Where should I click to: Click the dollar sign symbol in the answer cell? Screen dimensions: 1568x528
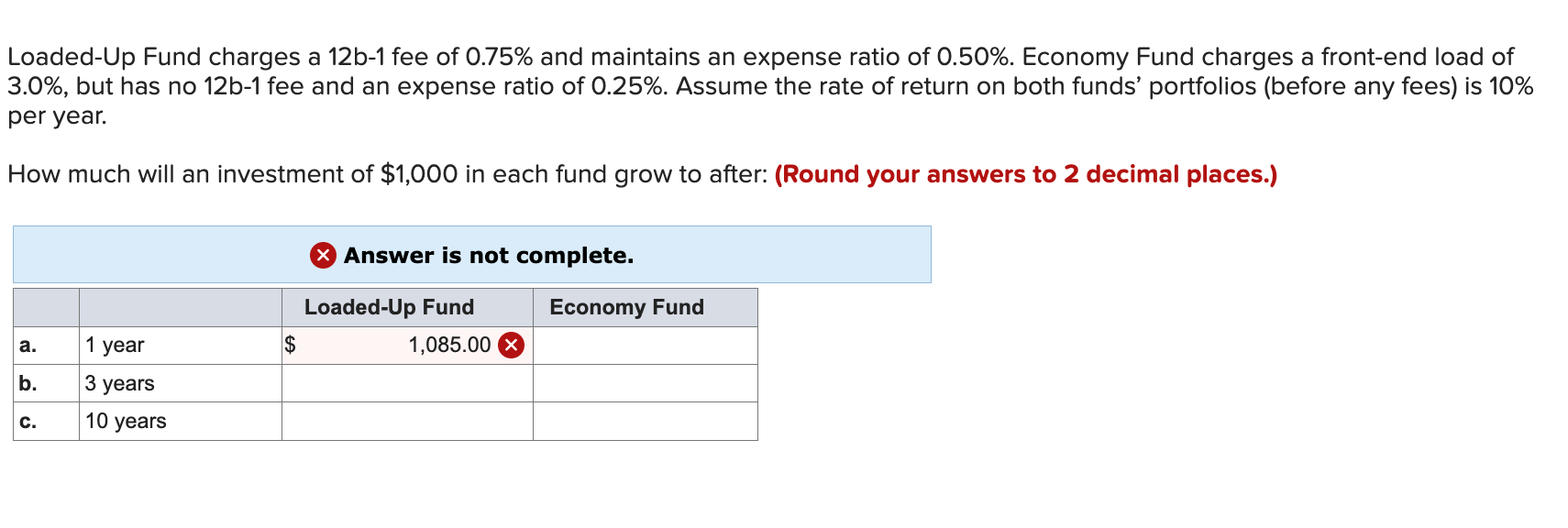coord(290,346)
